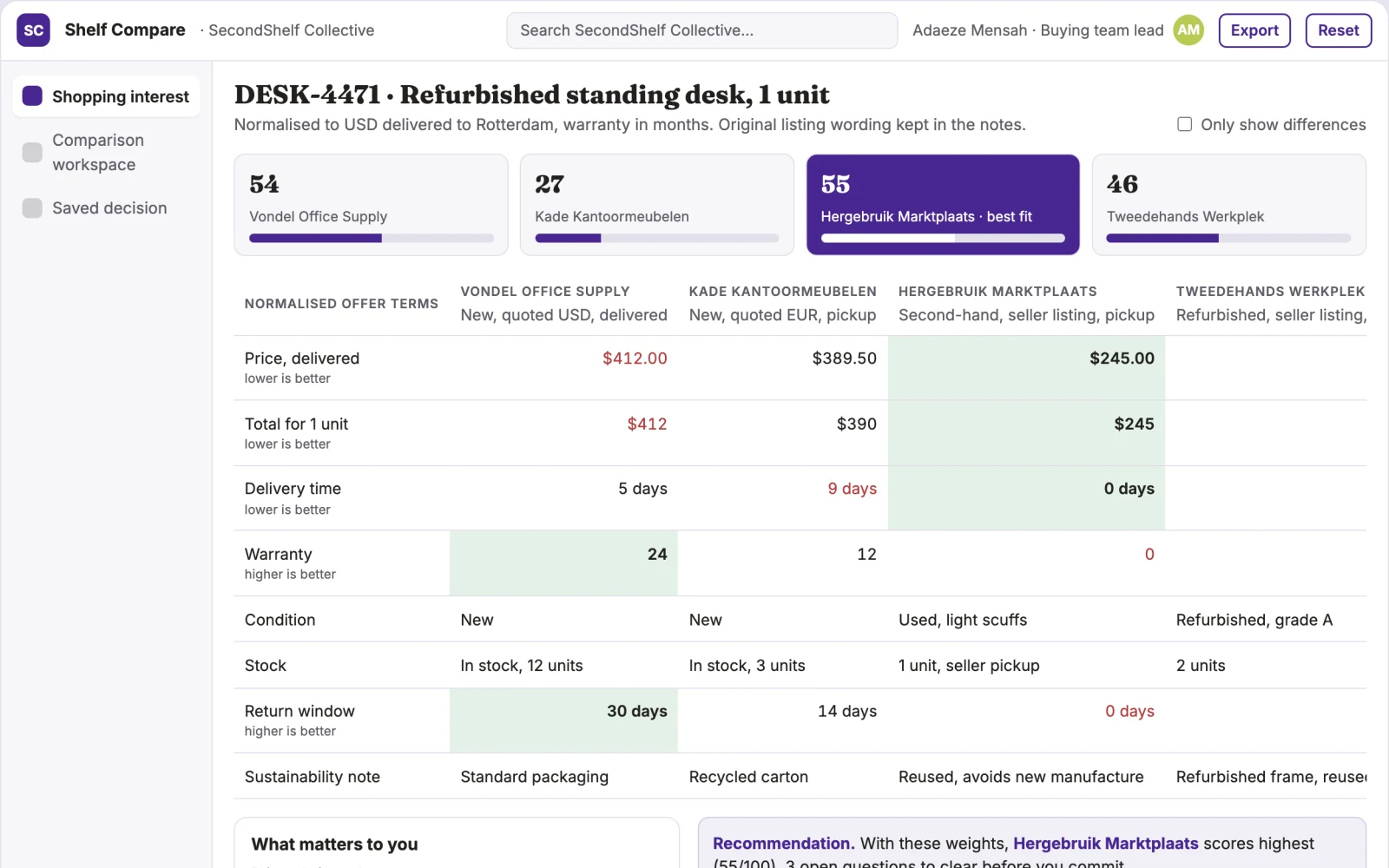The height and width of the screenshot is (868, 1389).
Task: Click the Vondel Office Supply column header
Action: pyautogui.click(x=563, y=304)
